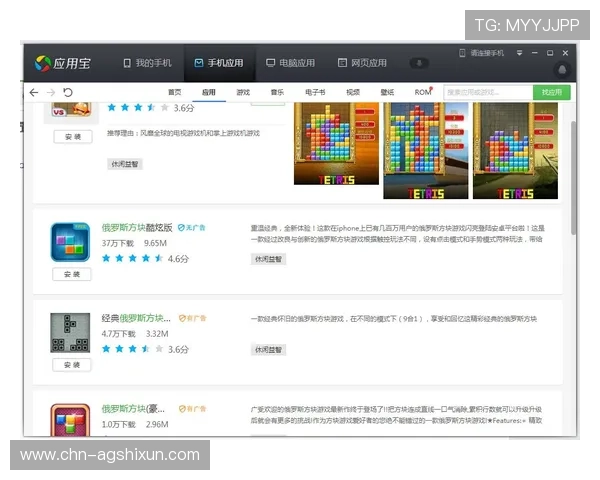Viewport: 600px width, 480px height.
Task: Install 俄罗斯方块酷炫版
Action: point(72,274)
